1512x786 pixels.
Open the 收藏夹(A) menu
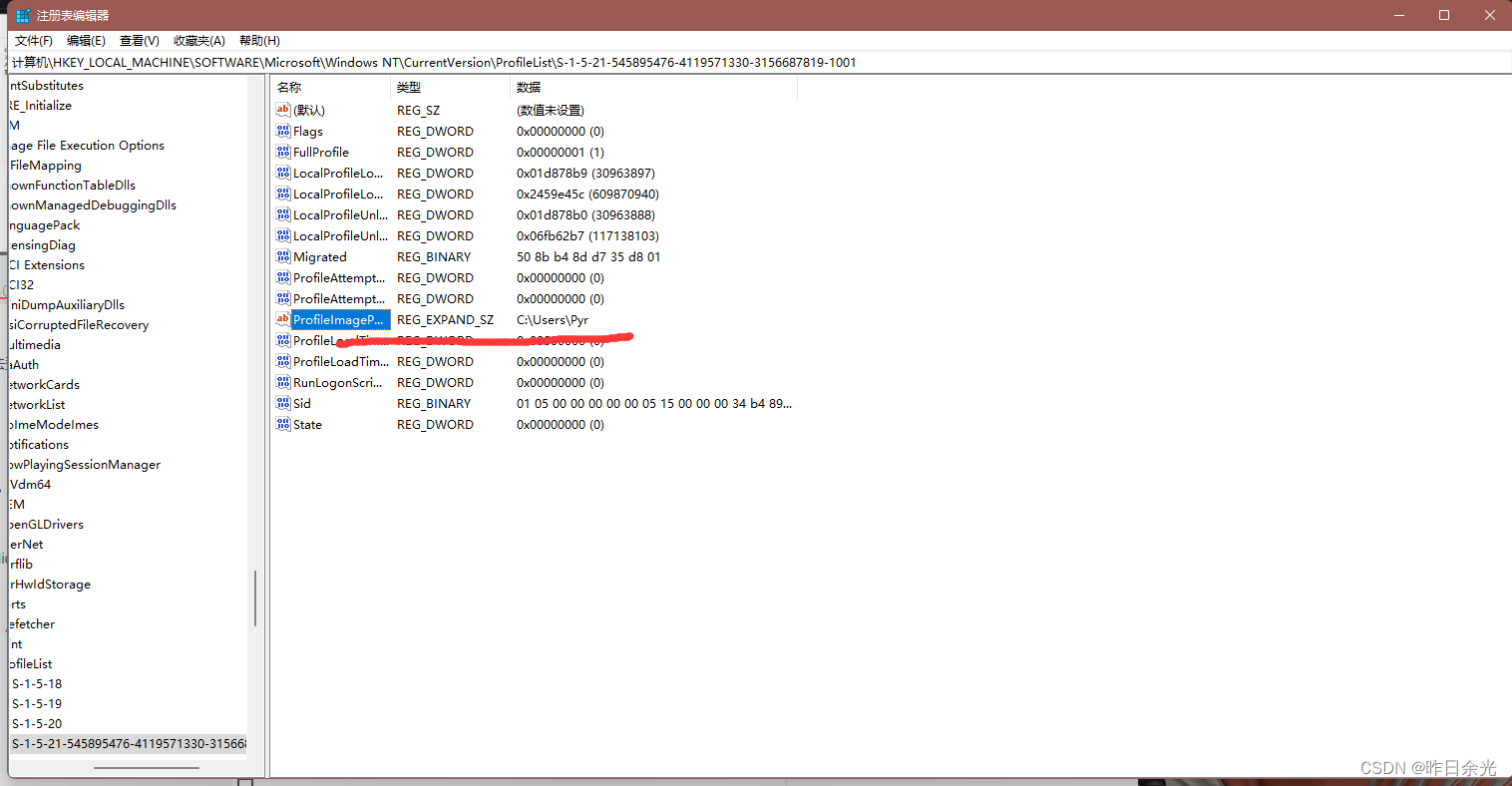[199, 41]
